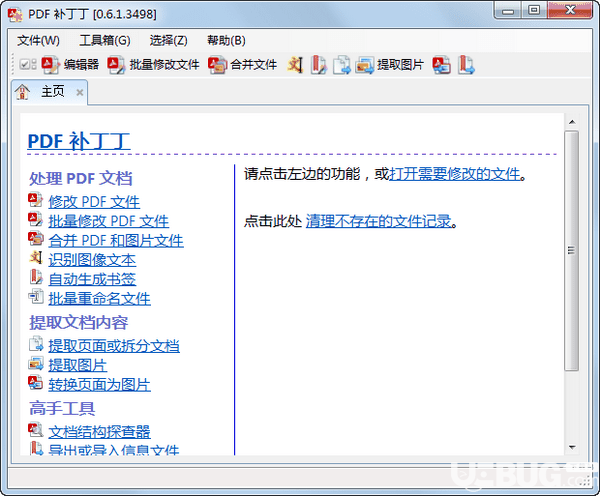
Task: Click the home icon on 主页 tab
Action: (22, 92)
